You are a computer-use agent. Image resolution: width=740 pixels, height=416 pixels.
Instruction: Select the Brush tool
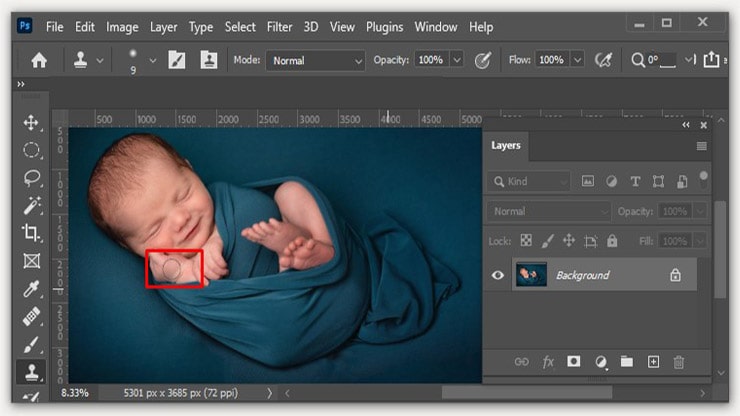coord(31,344)
